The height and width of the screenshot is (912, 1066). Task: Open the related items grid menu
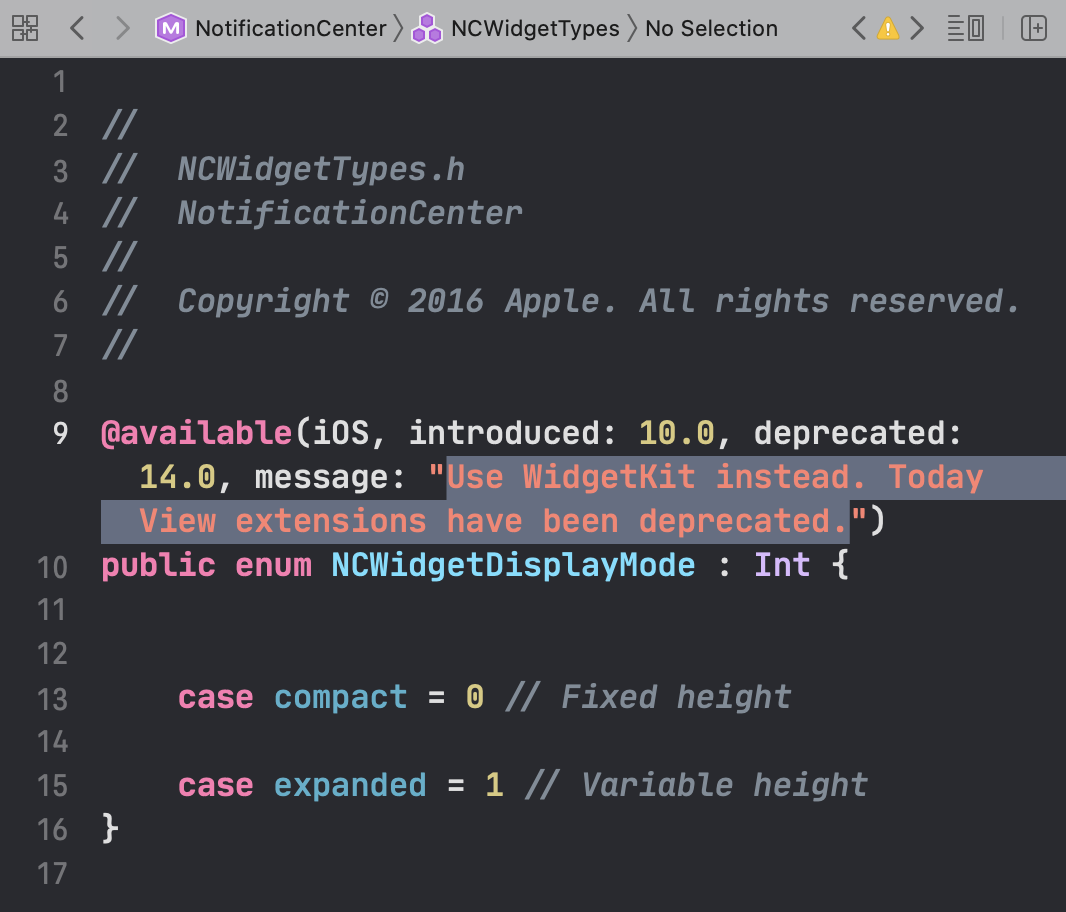click(25, 28)
